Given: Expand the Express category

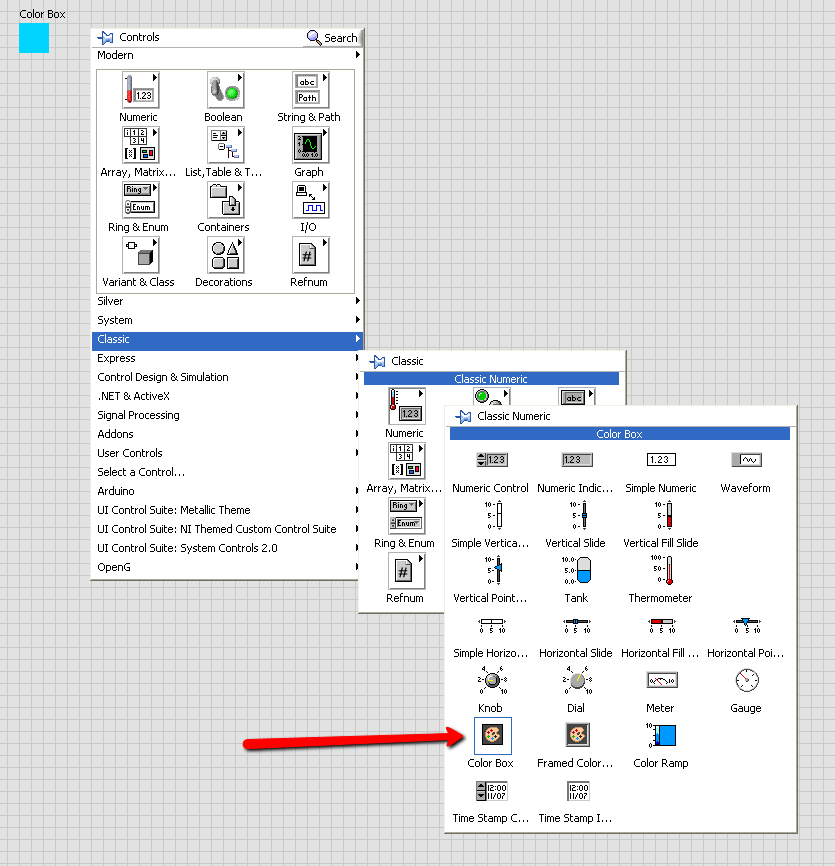Looking at the screenshot, I should pyautogui.click(x=225, y=358).
